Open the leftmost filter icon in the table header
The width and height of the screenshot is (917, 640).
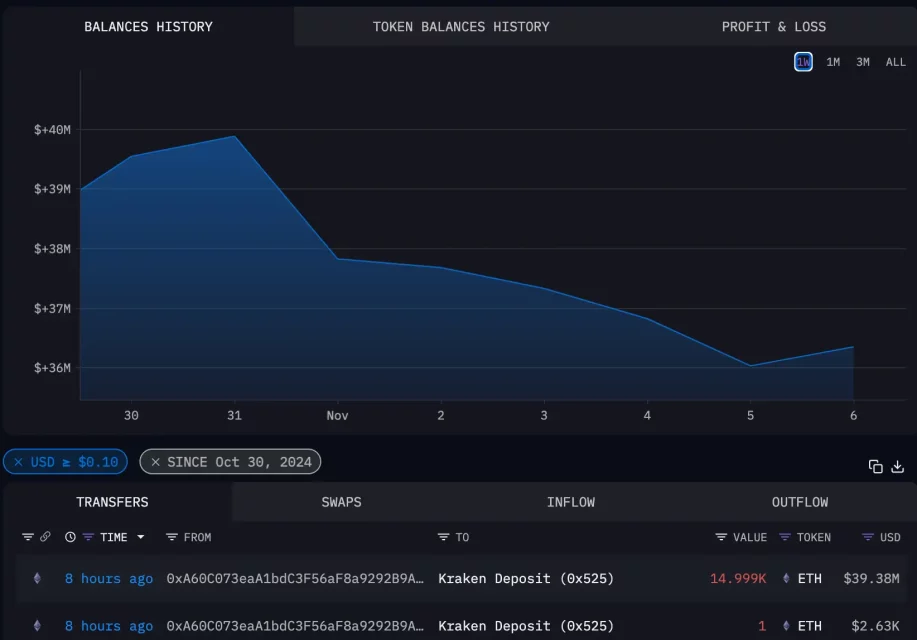click(x=27, y=537)
